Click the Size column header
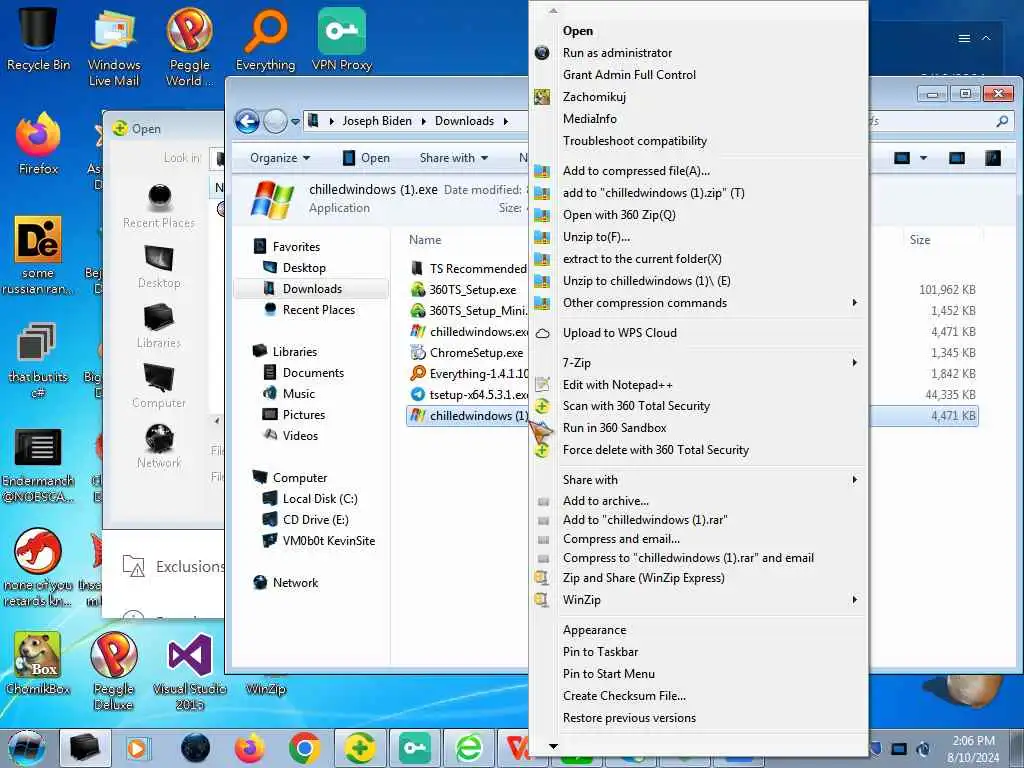 (x=920, y=240)
